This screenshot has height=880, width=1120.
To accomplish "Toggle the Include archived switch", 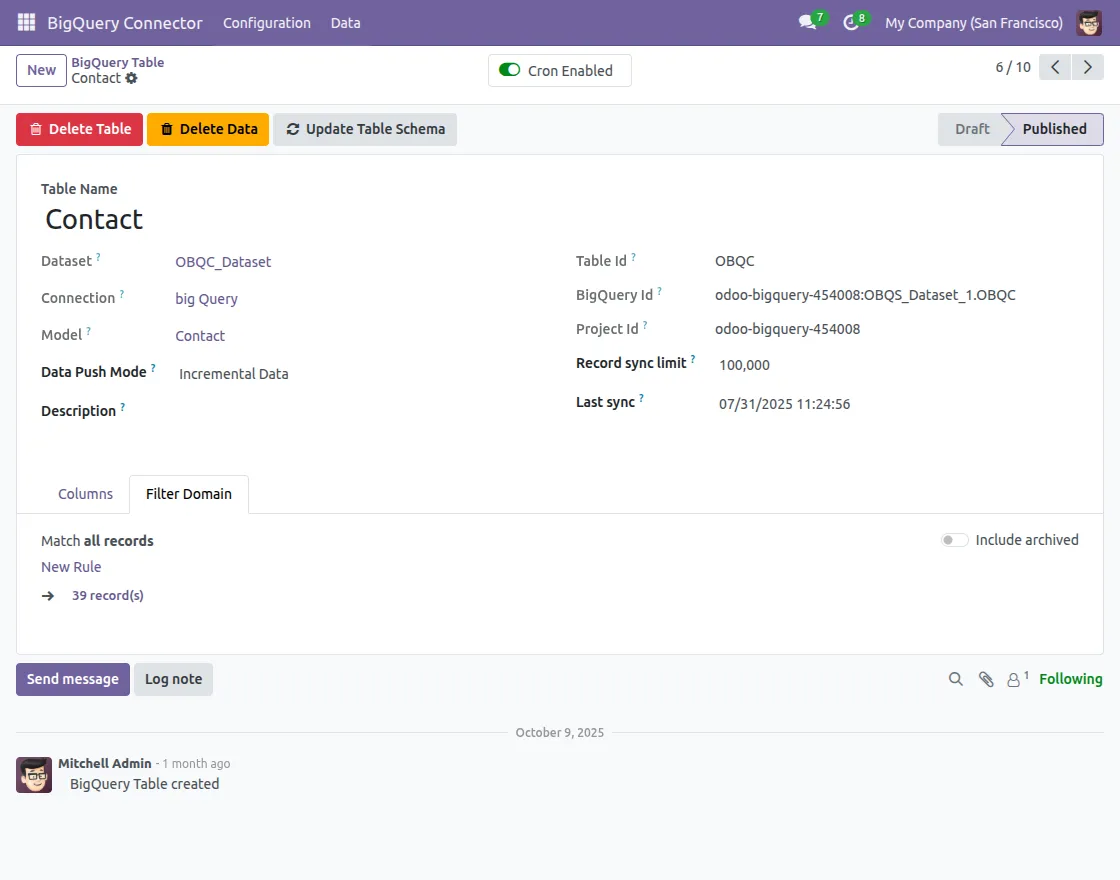I will 954,540.
